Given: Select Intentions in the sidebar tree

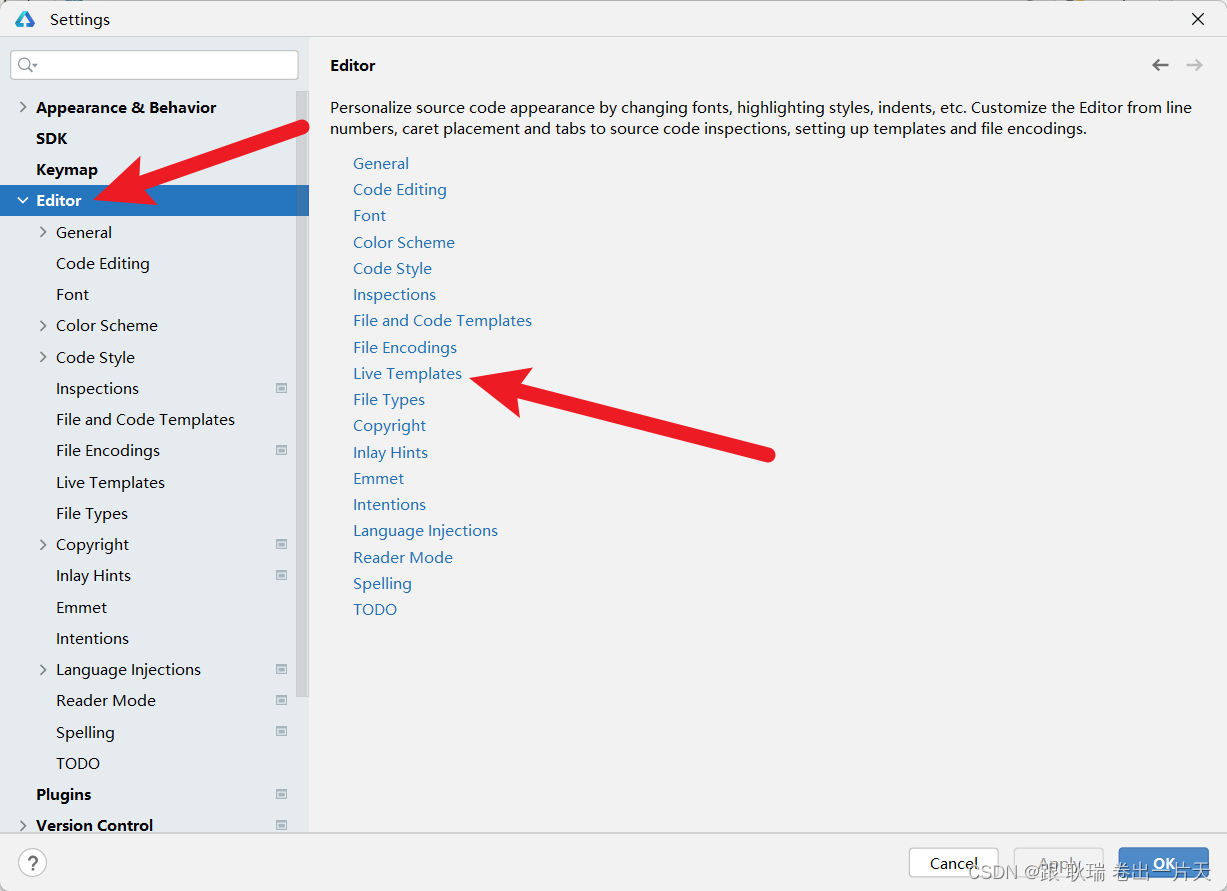Looking at the screenshot, I should tap(92, 638).
